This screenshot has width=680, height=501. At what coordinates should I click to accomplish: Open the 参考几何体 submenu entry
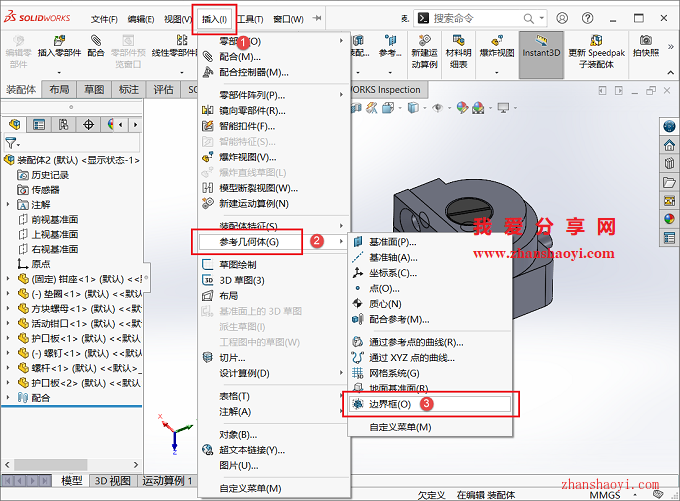249,241
